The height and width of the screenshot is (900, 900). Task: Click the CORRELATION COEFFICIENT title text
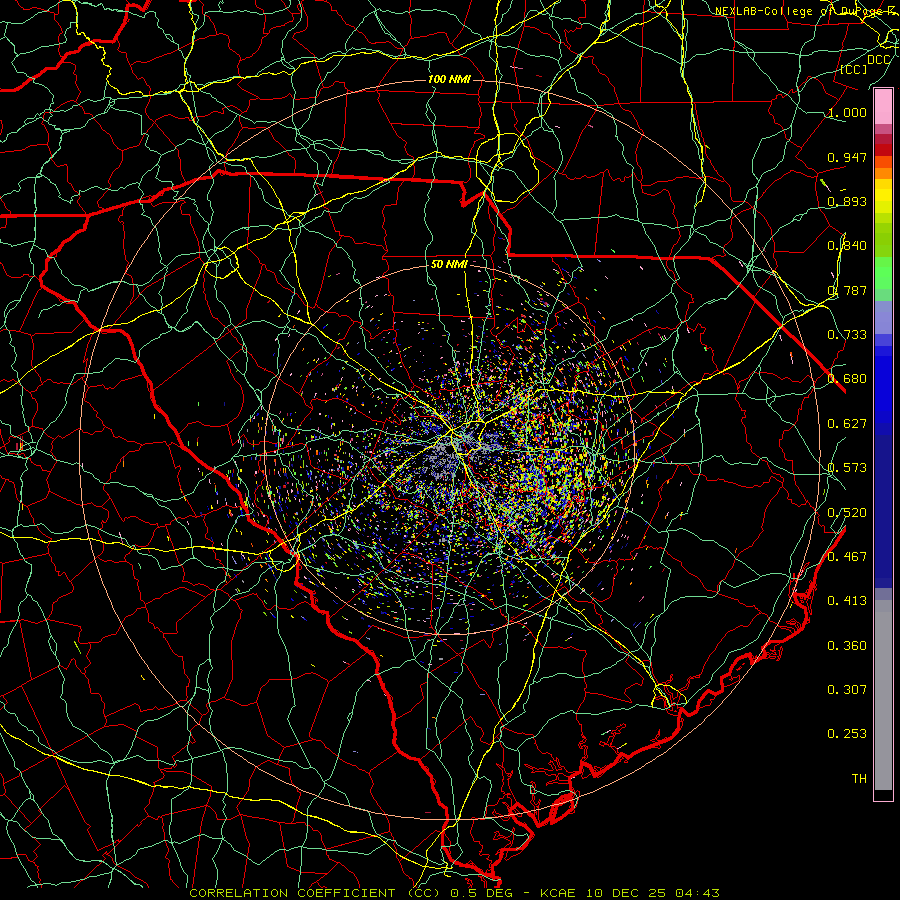tap(292, 893)
